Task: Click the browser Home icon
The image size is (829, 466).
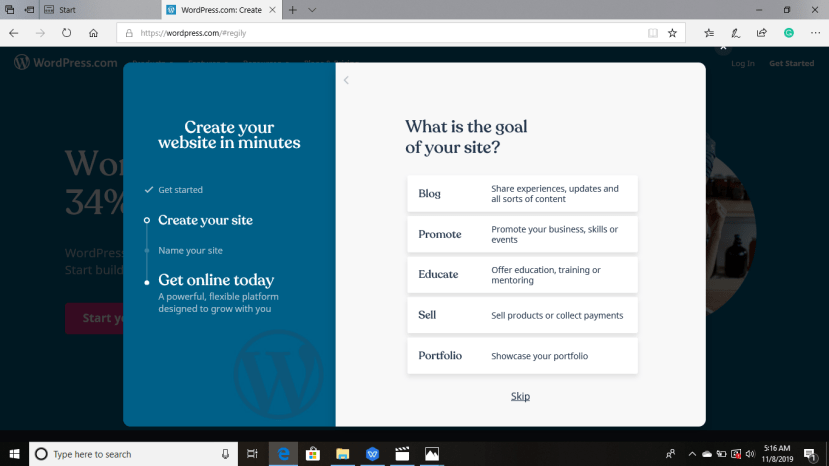Action: 93,33
